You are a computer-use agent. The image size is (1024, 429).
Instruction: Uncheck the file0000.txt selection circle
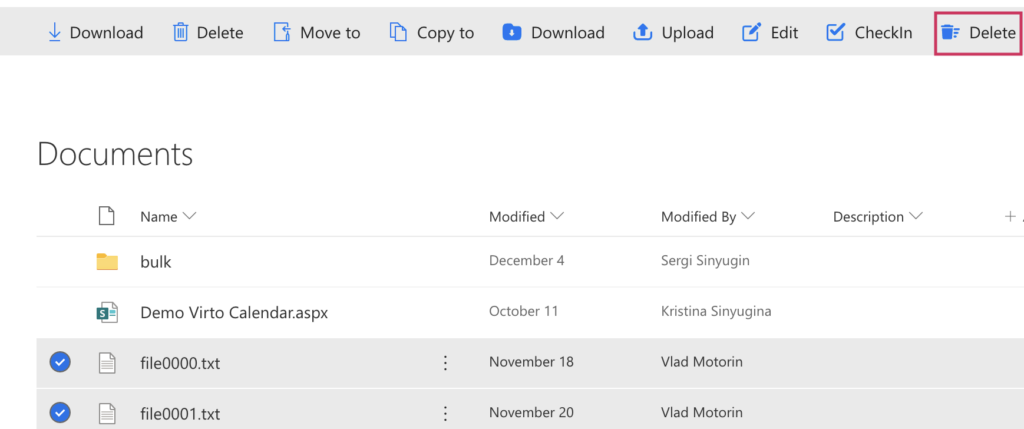(x=60, y=362)
